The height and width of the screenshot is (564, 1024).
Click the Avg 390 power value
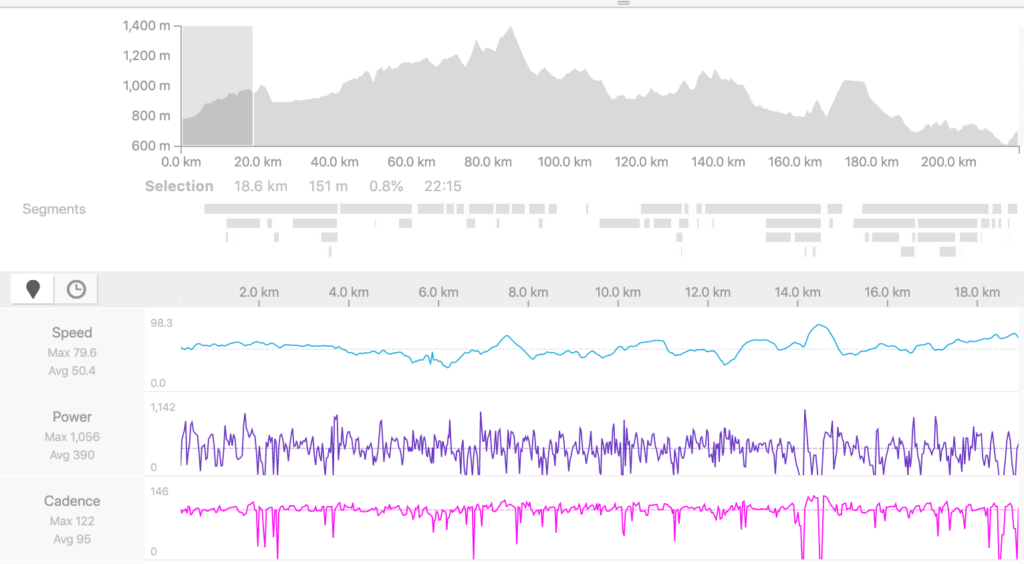tap(72, 456)
